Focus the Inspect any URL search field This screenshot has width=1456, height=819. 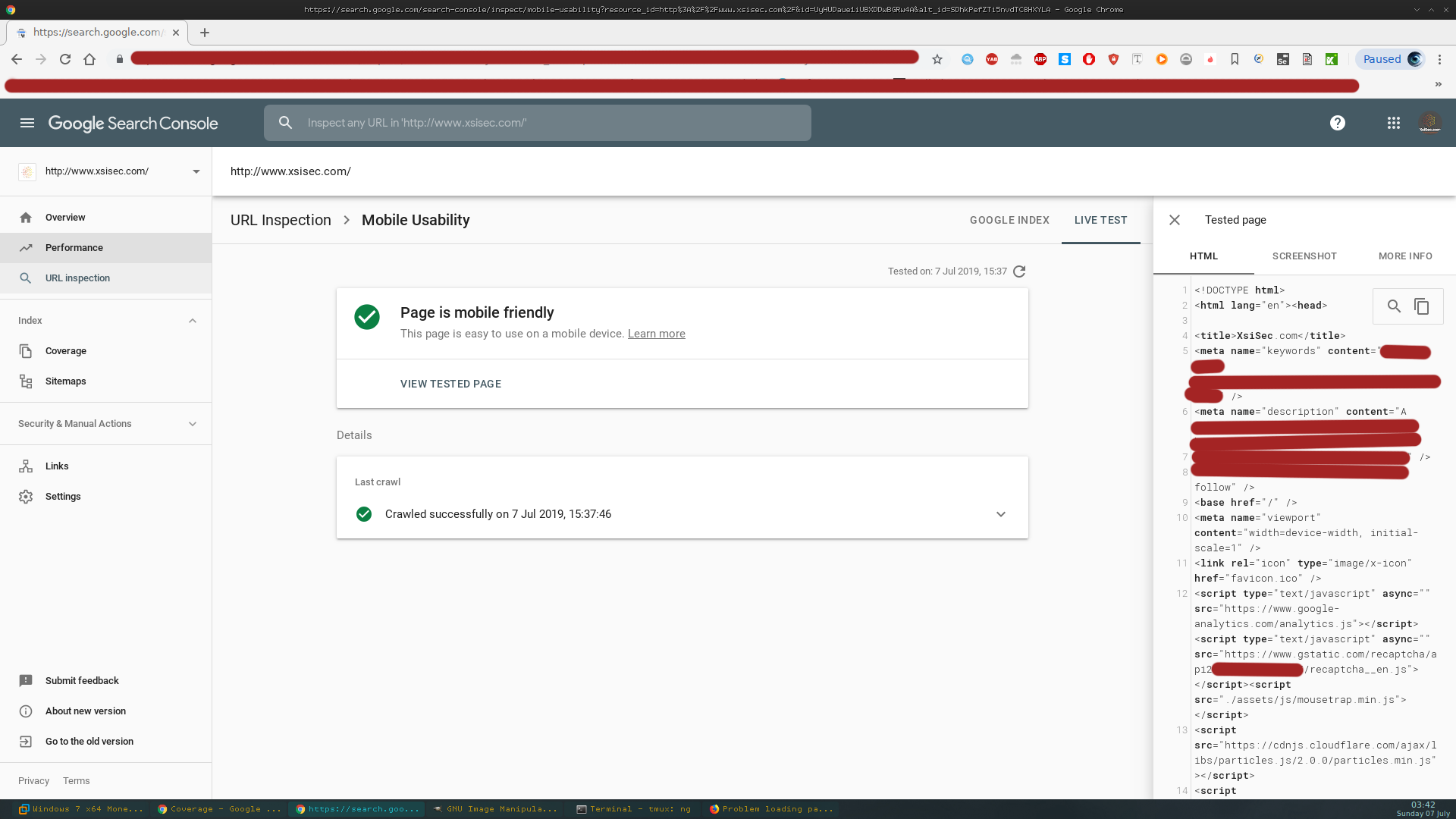point(538,123)
